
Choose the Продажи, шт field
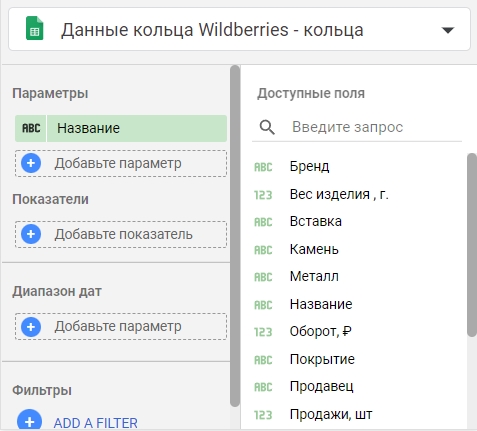pyautogui.click(x=331, y=414)
